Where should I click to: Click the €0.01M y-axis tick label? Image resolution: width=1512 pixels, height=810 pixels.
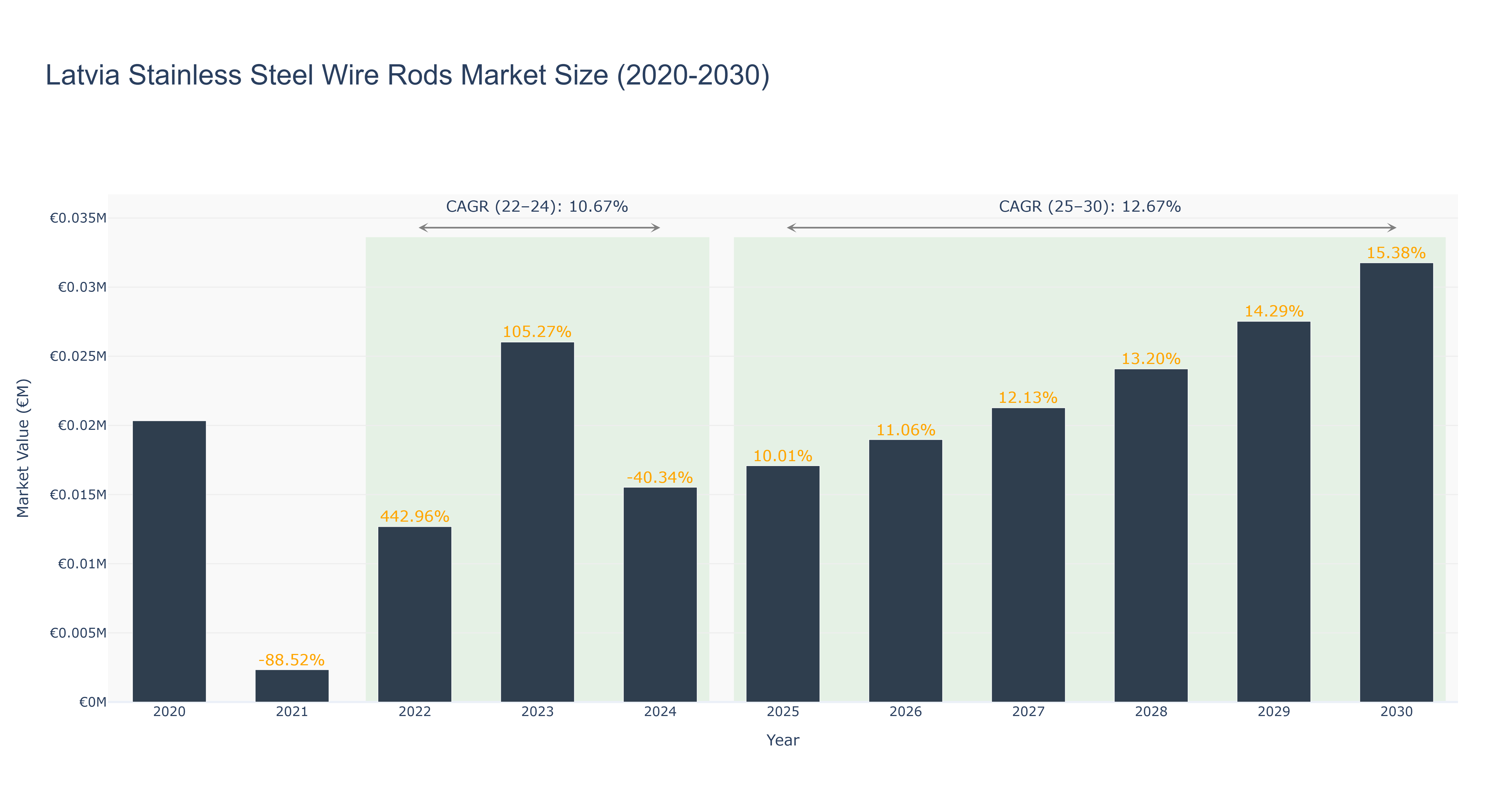pyautogui.click(x=82, y=564)
